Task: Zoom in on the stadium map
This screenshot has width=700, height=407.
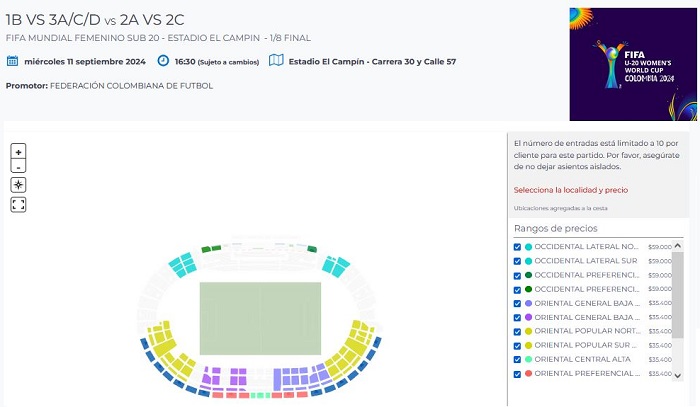Action: (18, 151)
